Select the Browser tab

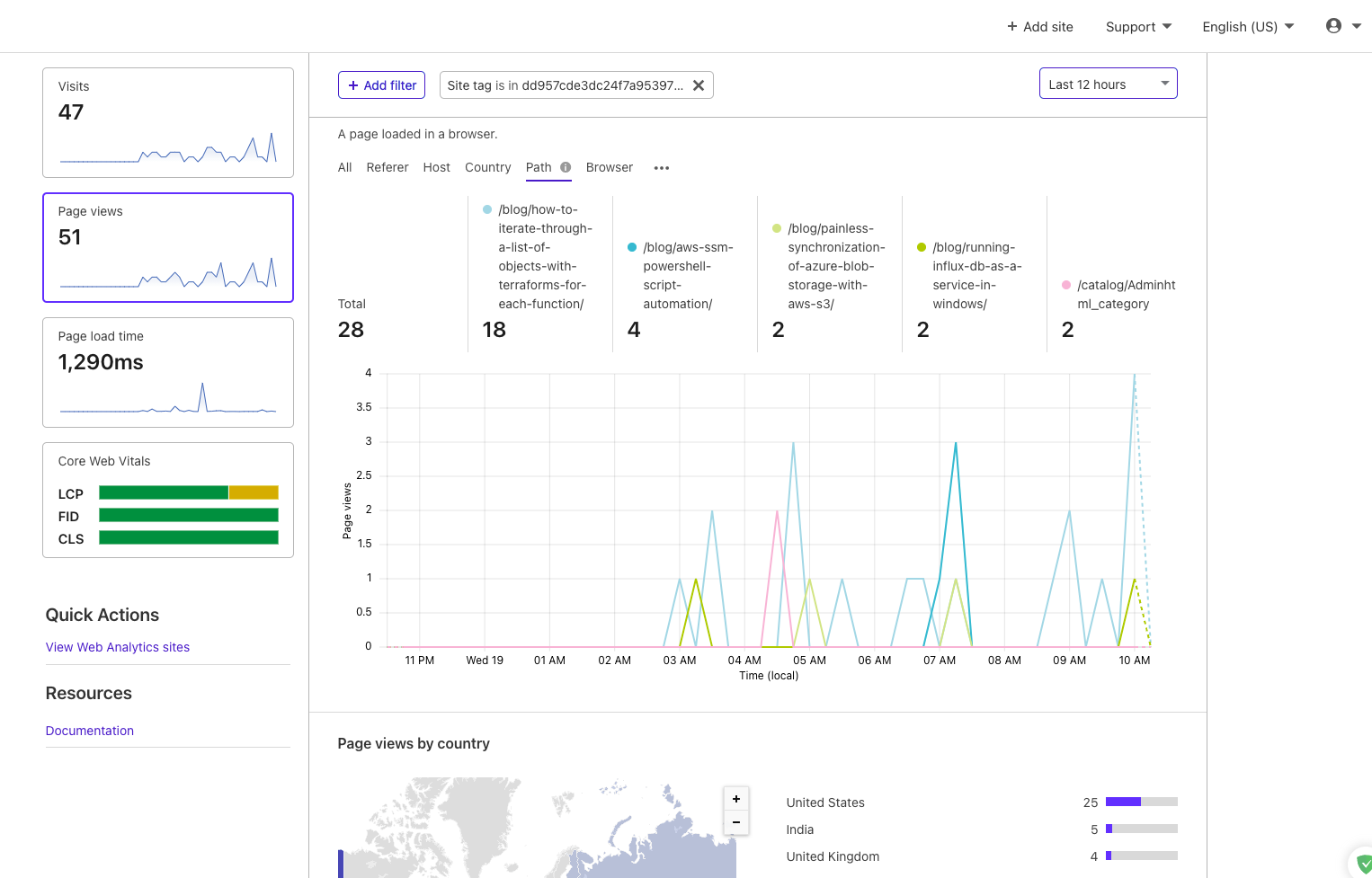pyautogui.click(x=609, y=167)
